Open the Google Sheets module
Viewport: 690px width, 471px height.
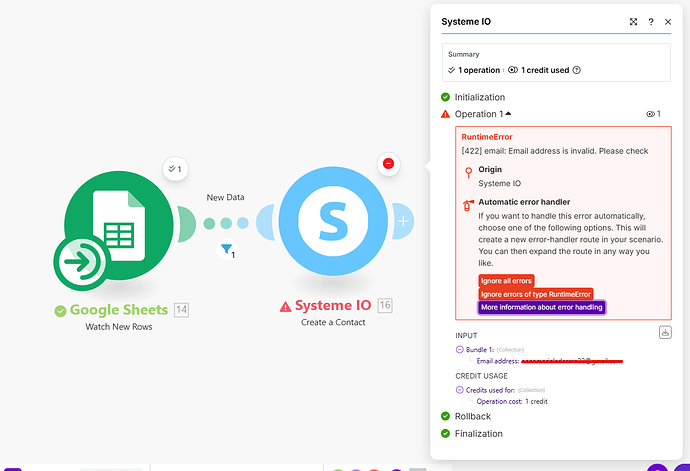coord(119,225)
